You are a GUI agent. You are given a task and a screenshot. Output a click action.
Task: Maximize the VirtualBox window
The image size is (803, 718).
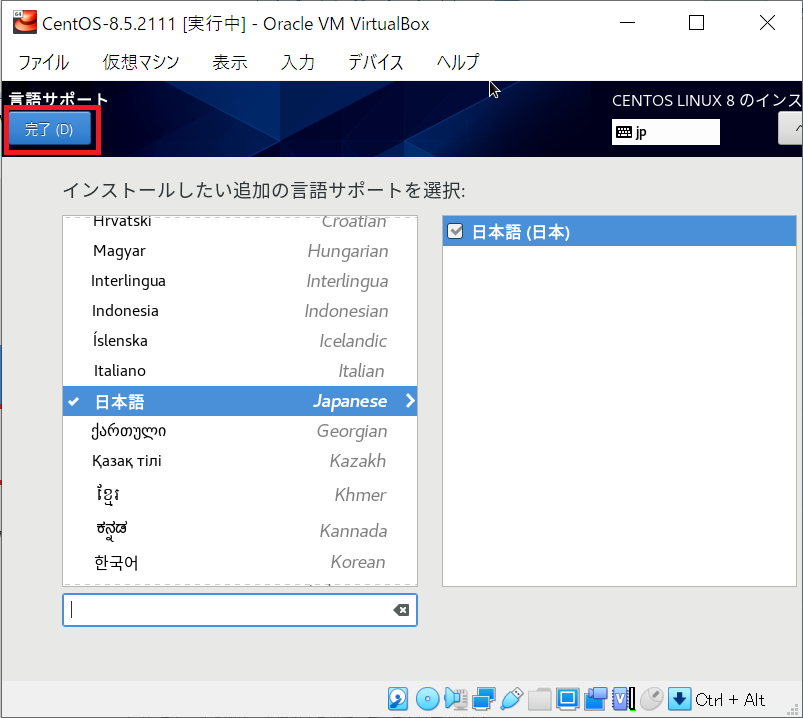coord(696,23)
